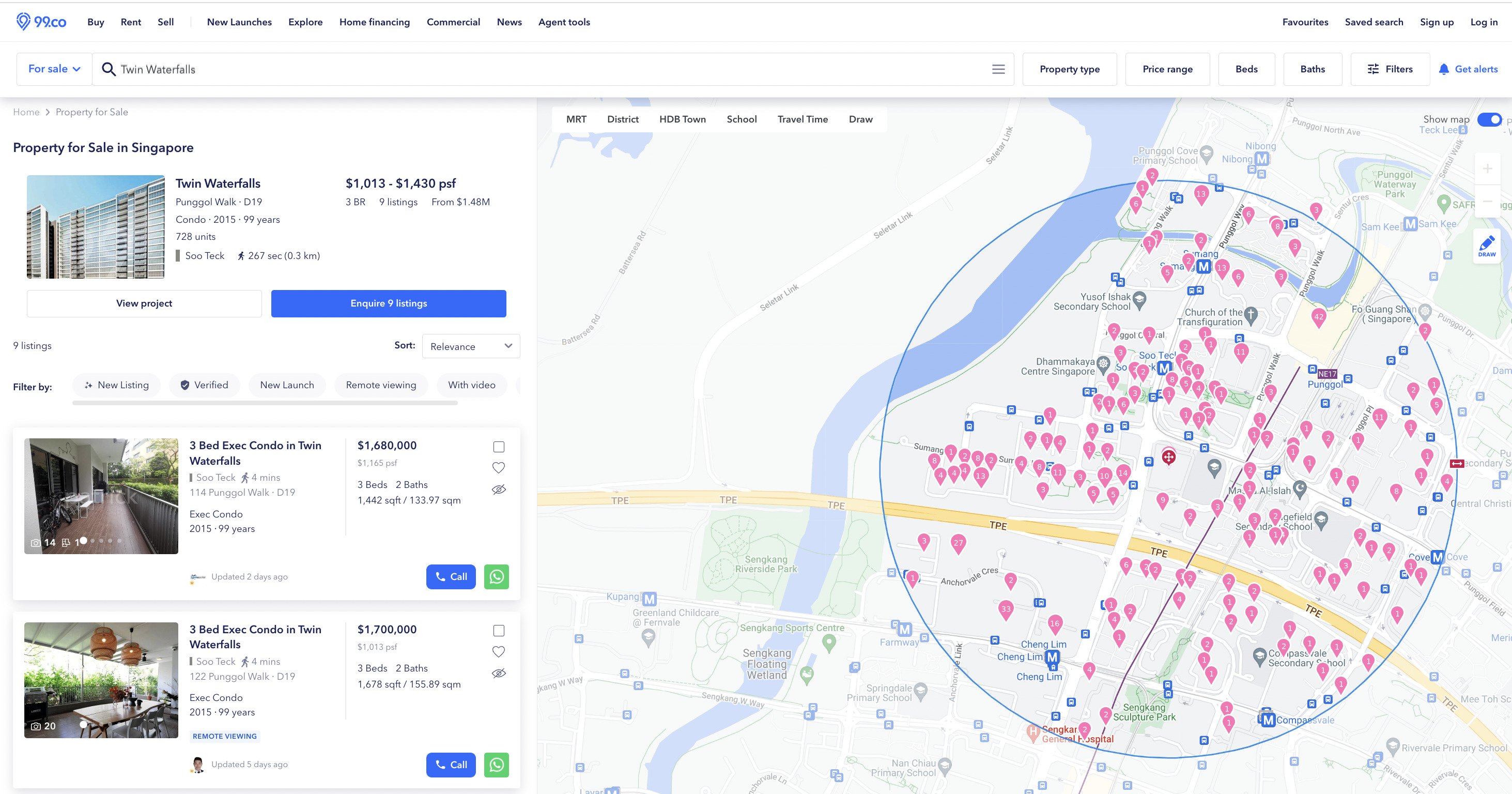Favourite the $1,680,000 listing with heart icon
1512x794 pixels.
click(x=498, y=467)
